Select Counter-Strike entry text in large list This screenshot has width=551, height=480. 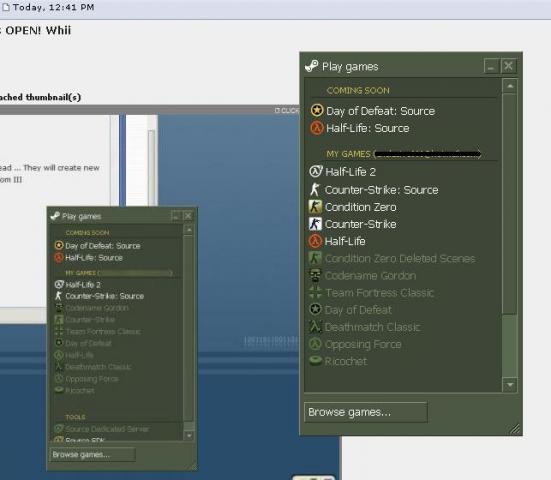361,224
